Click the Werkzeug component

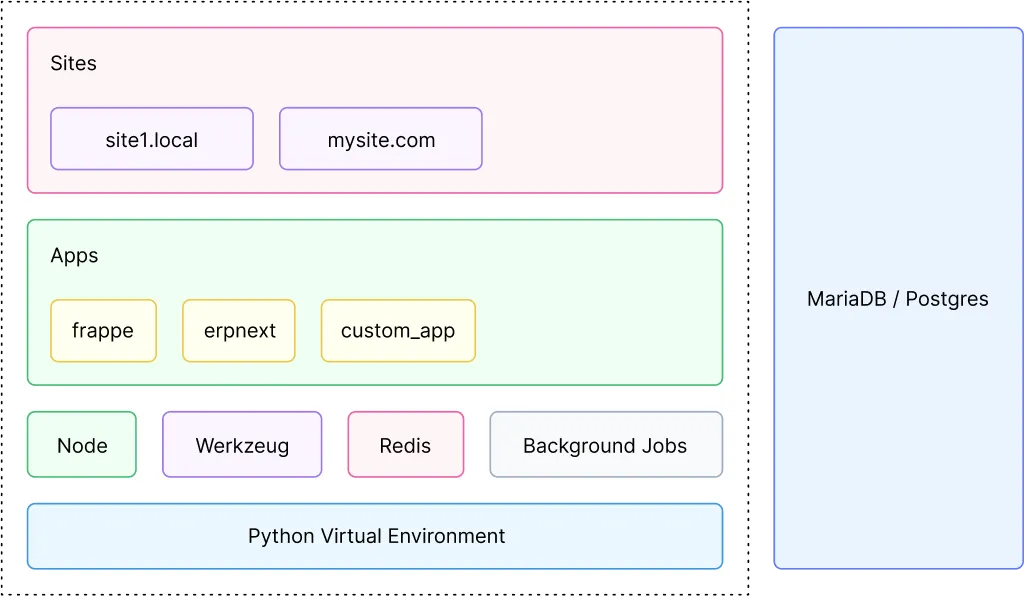pos(241,445)
